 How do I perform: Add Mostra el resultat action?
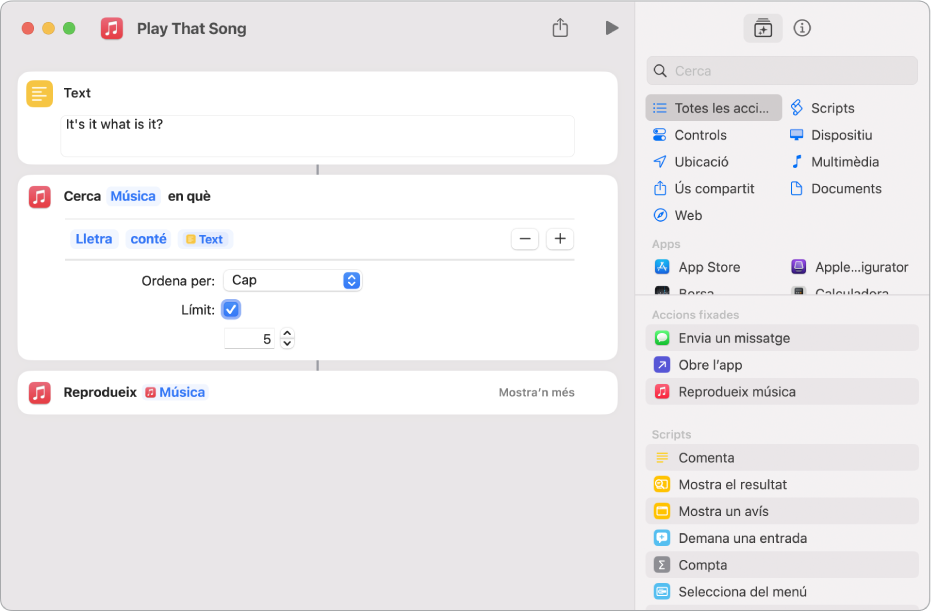782,484
